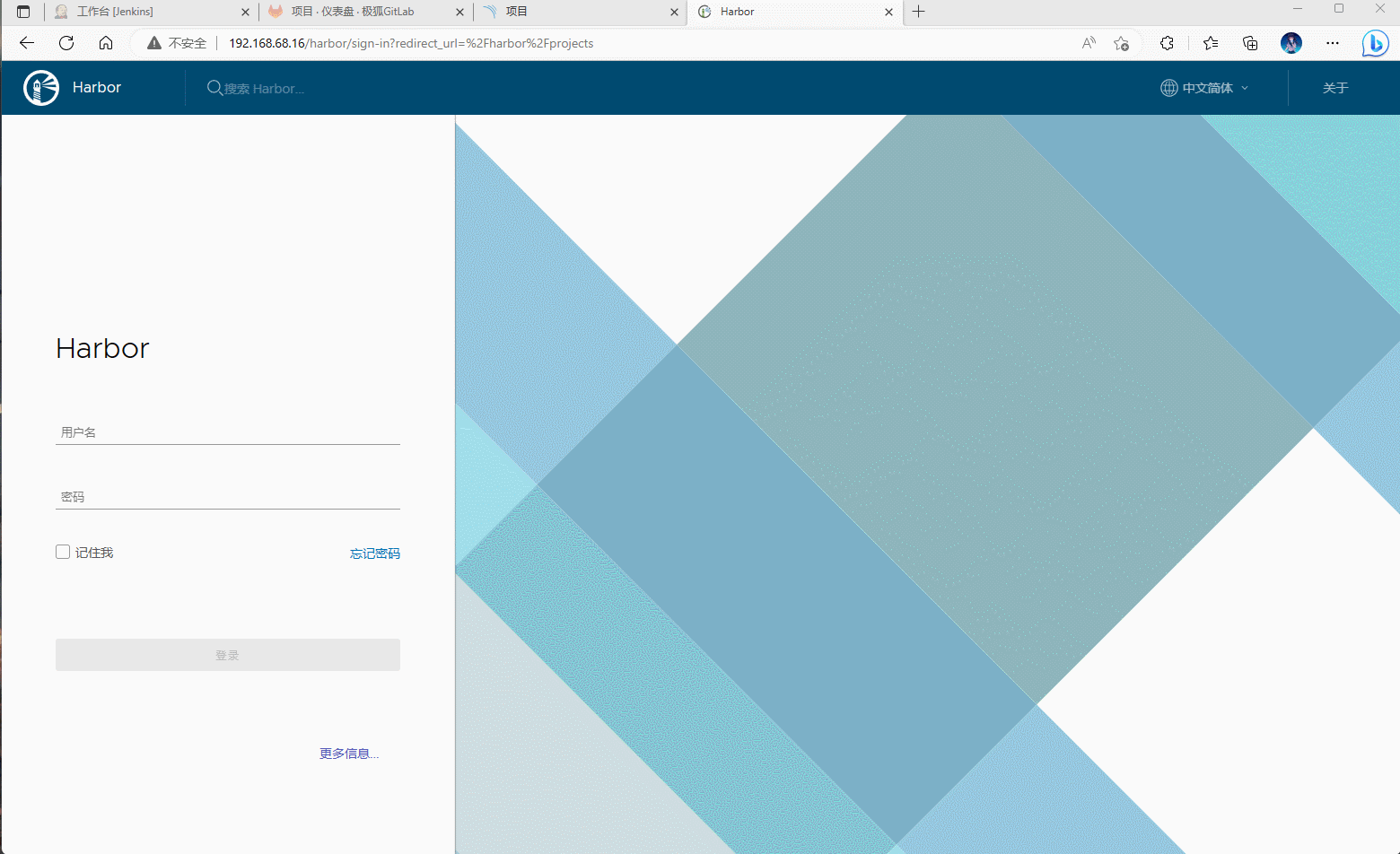Screen dimensions: 1400x854
Task: Click the Harbor lighthouse logo icon
Action: pos(41,88)
